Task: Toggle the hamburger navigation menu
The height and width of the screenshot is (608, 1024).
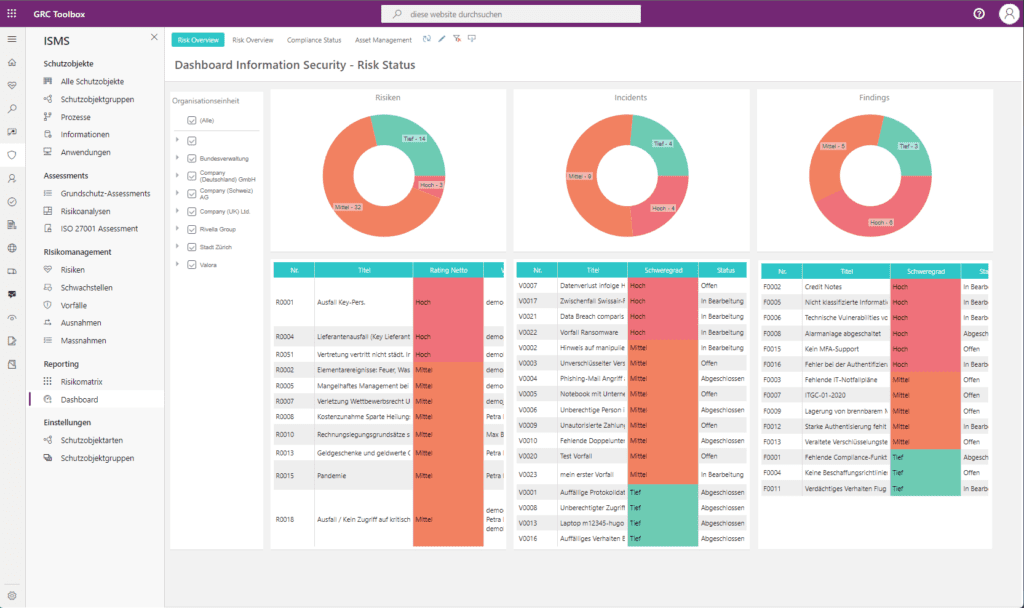Action: click(12, 39)
